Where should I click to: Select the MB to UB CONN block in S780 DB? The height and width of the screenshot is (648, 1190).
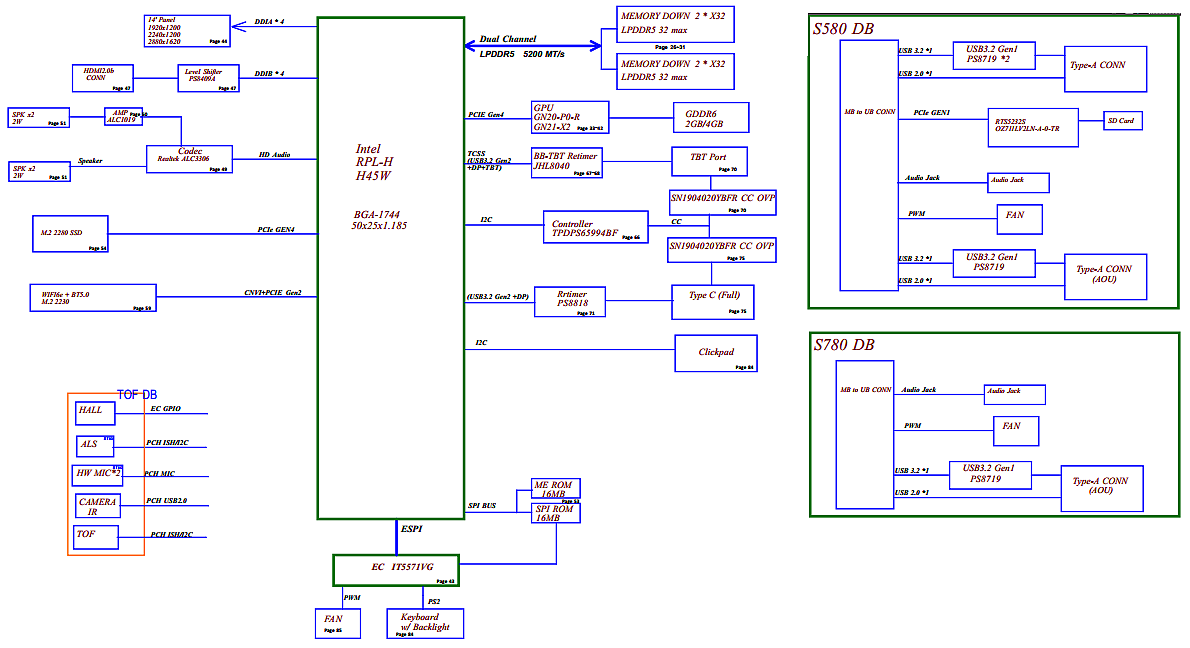coord(865,435)
